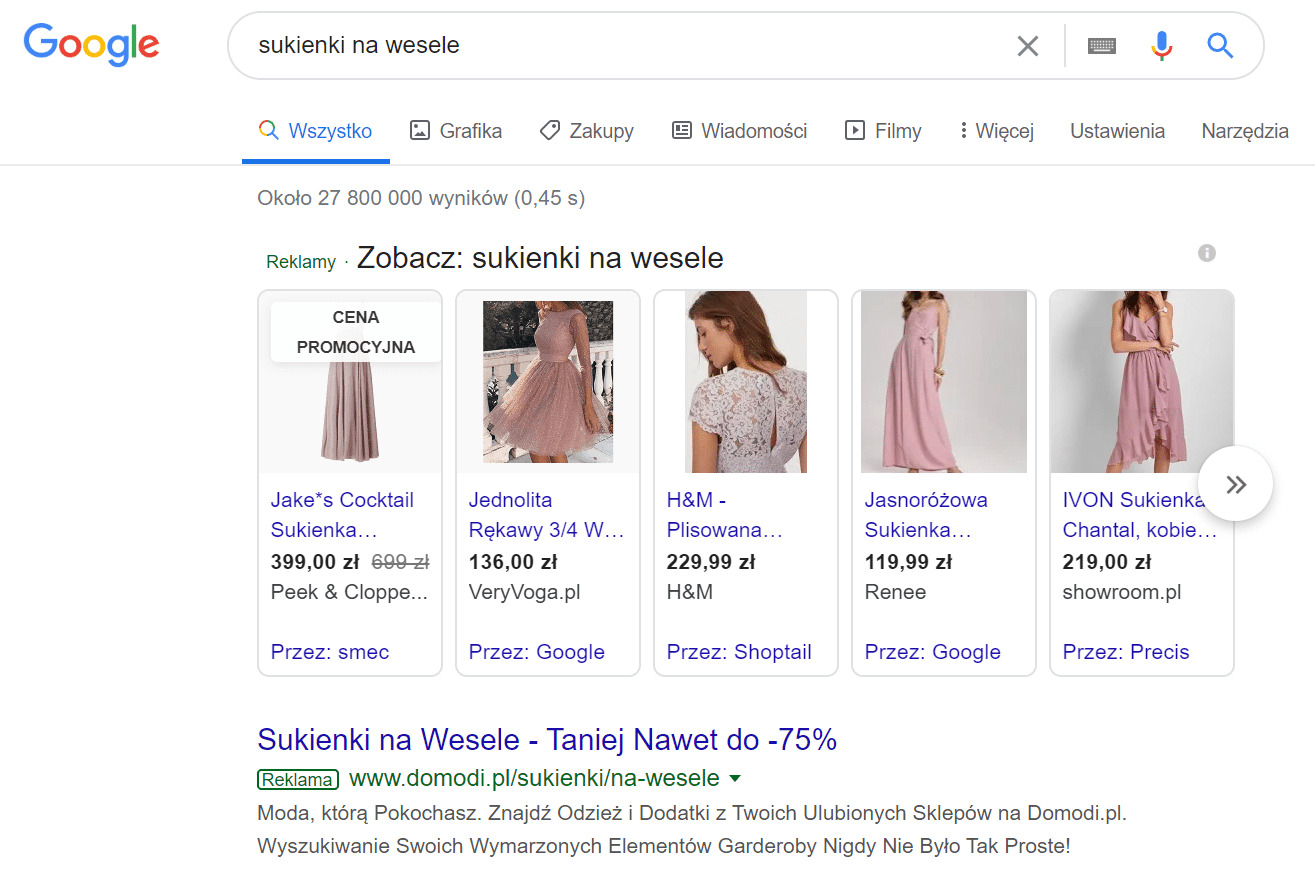The height and width of the screenshot is (869, 1315).
Task: Open the Renee pink maxi dress thumbnail
Action: (x=944, y=382)
